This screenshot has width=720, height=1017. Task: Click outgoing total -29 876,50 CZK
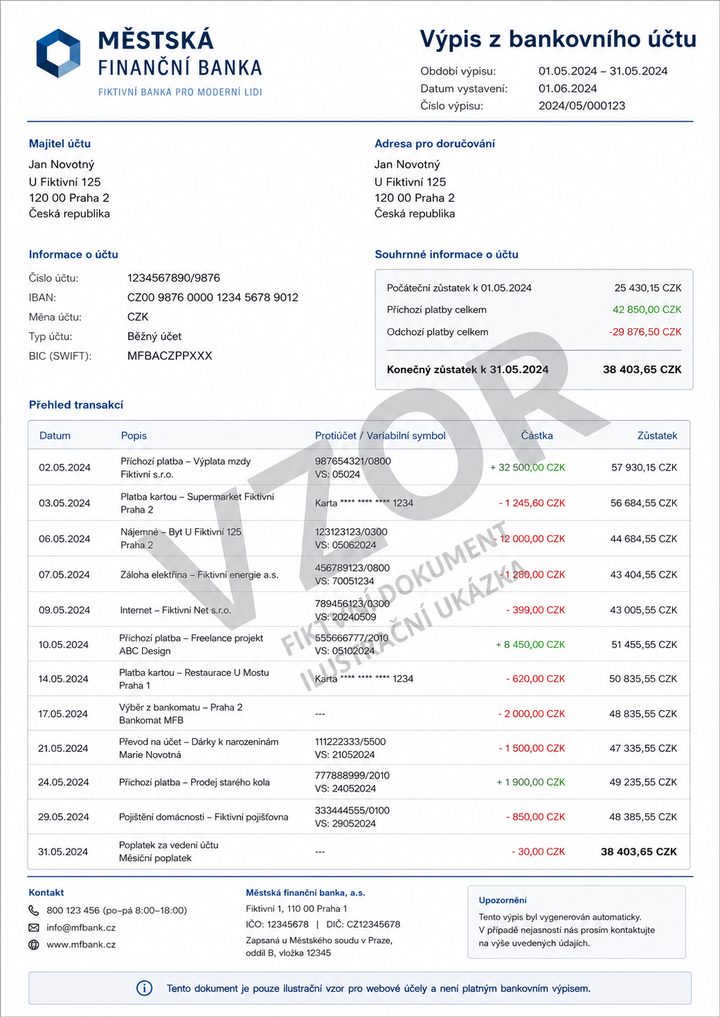645,331
